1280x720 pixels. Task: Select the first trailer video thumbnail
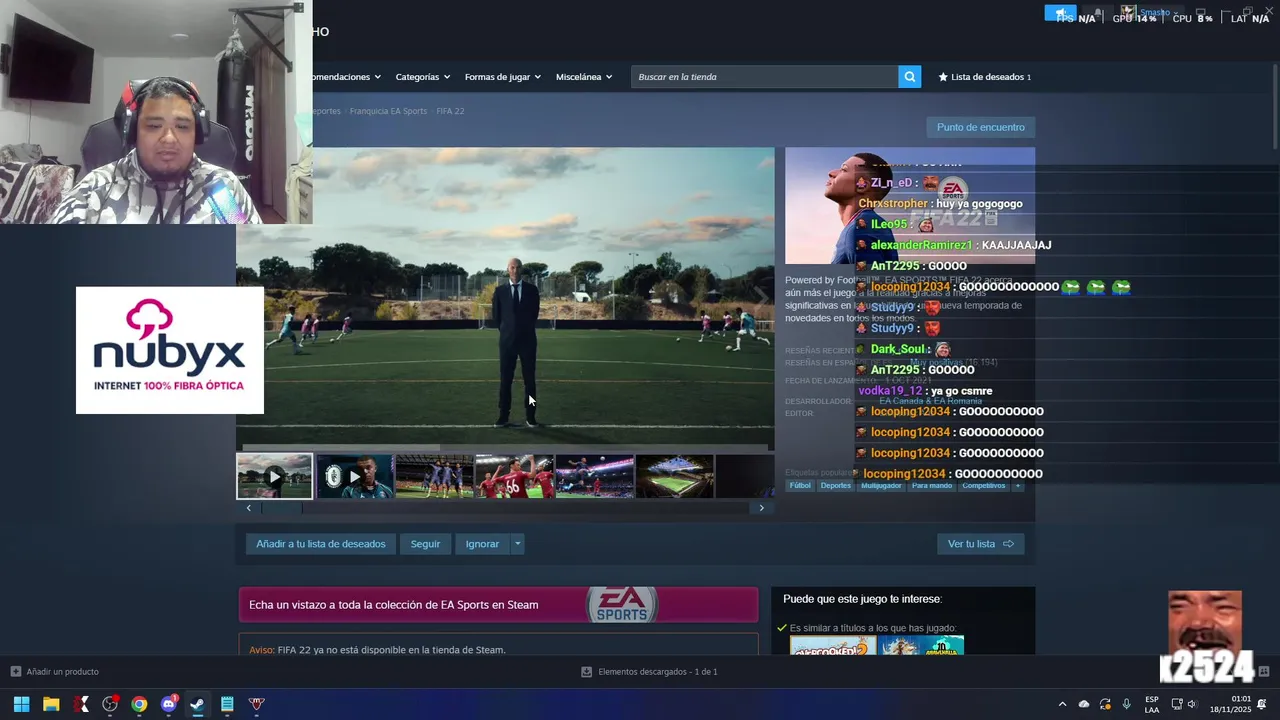274,476
